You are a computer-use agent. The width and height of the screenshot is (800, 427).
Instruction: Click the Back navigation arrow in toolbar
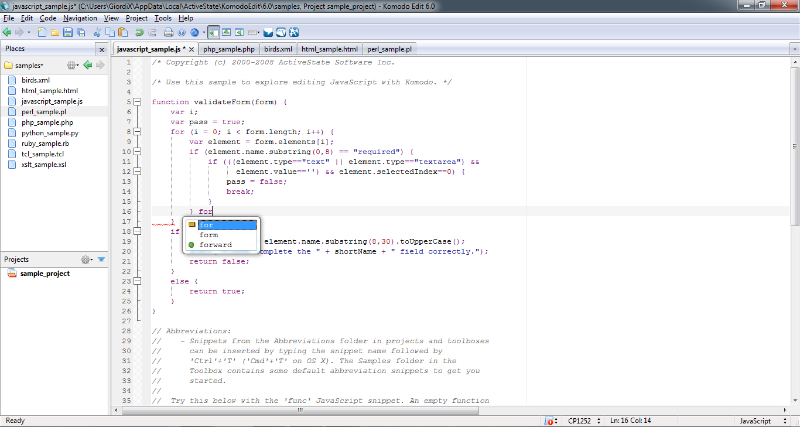[7, 32]
